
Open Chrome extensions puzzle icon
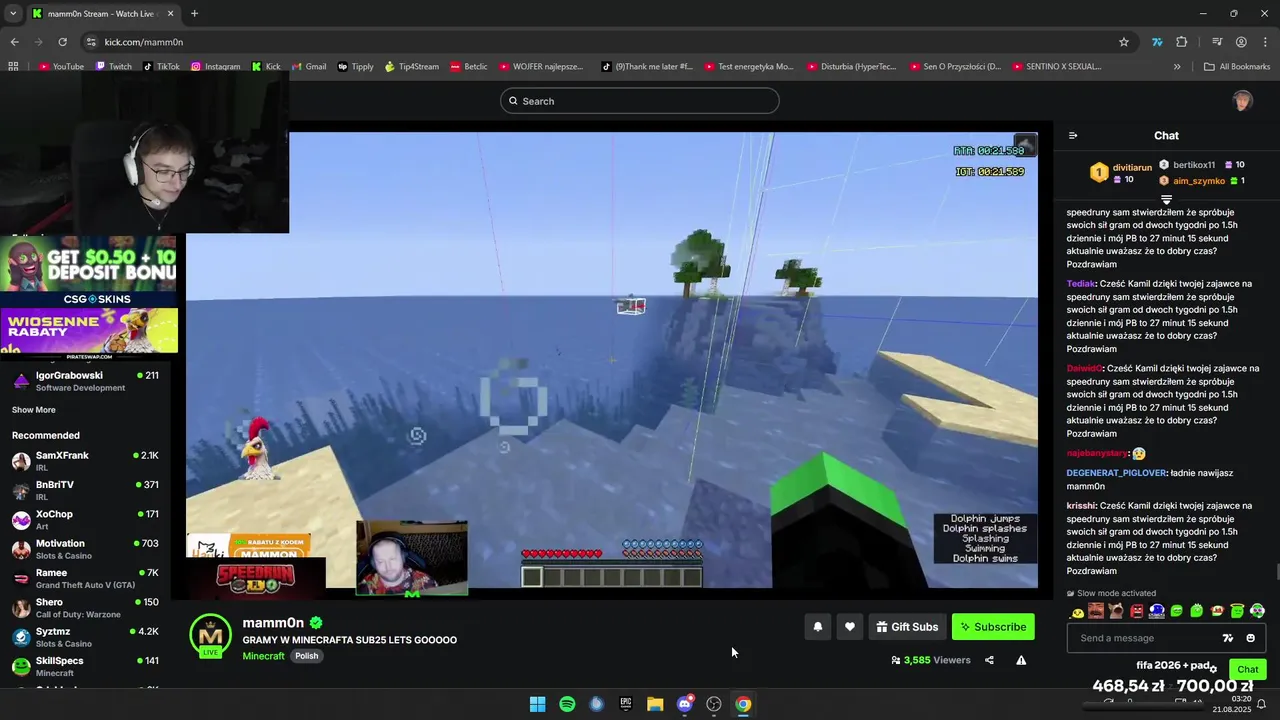(1182, 42)
